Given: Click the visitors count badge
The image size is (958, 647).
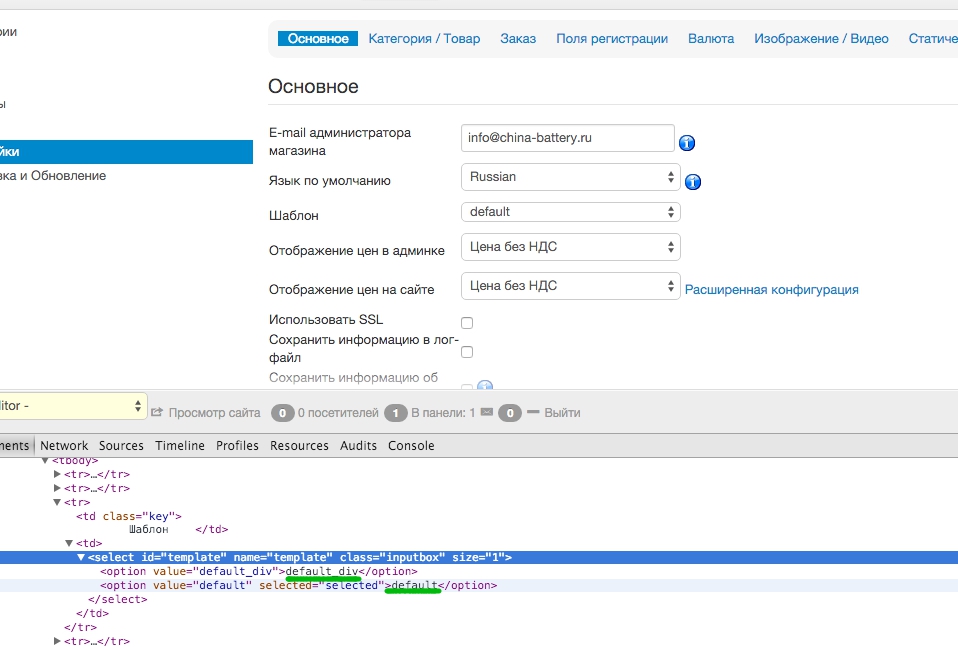Looking at the screenshot, I should coord(283,413).
